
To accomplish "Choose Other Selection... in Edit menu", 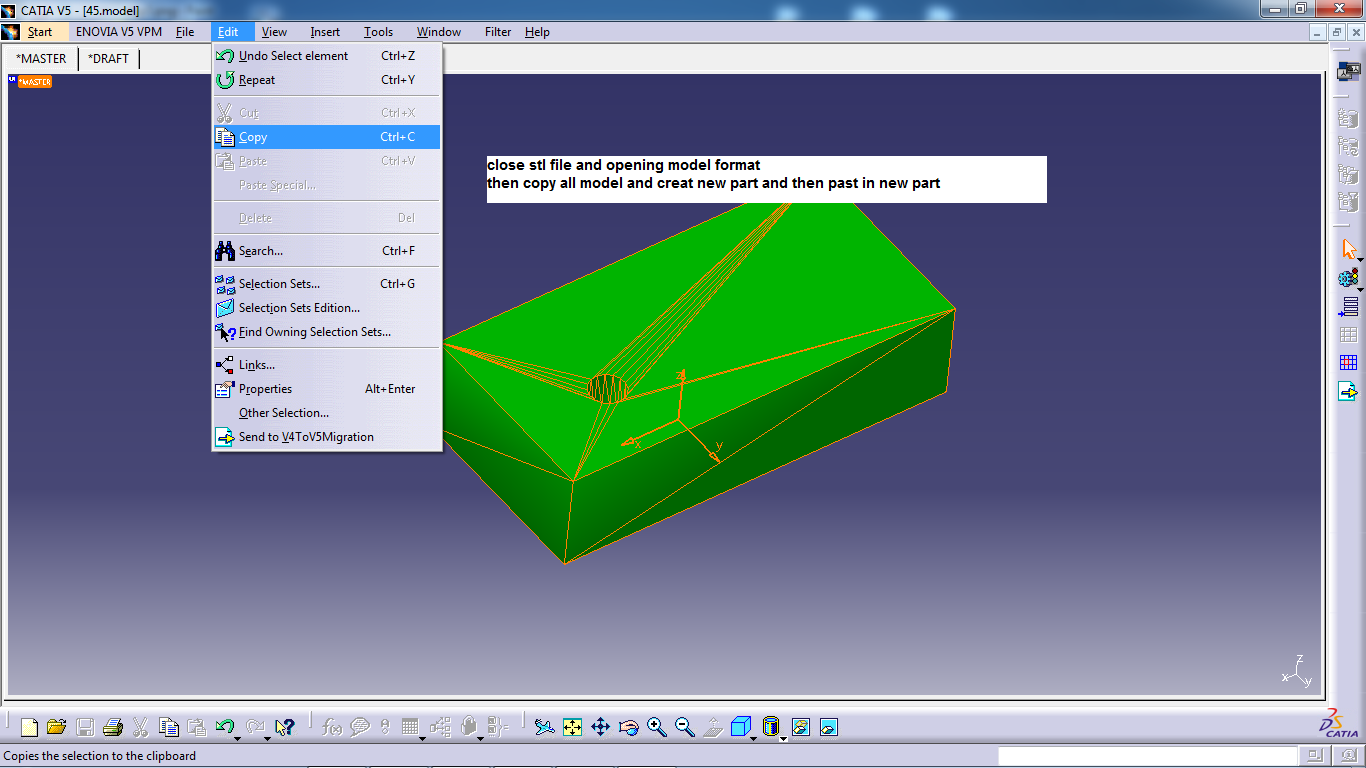I will click(326, 413).
